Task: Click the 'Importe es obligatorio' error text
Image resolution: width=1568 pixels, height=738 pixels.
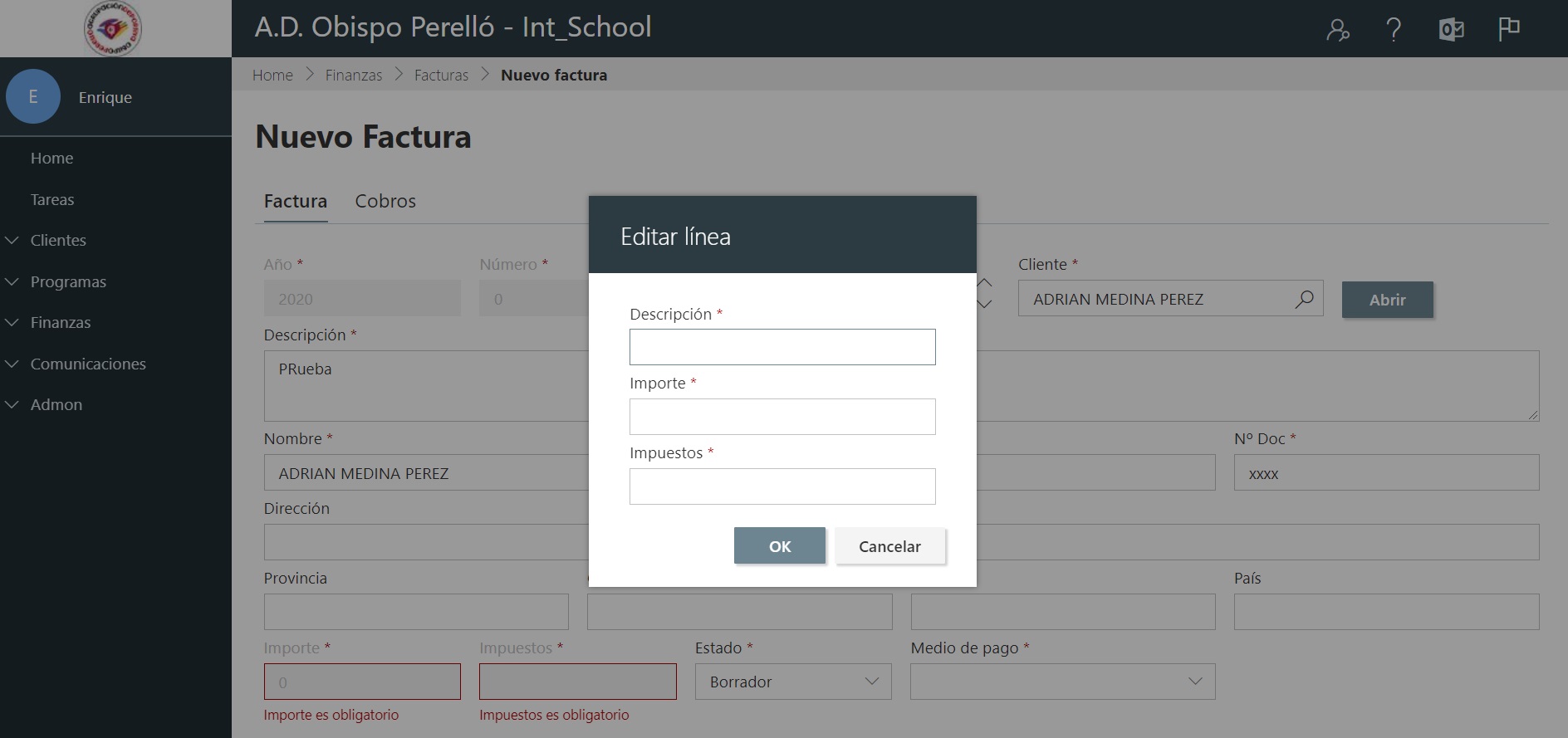Action: pyautogui.click(x=331, y=715)
